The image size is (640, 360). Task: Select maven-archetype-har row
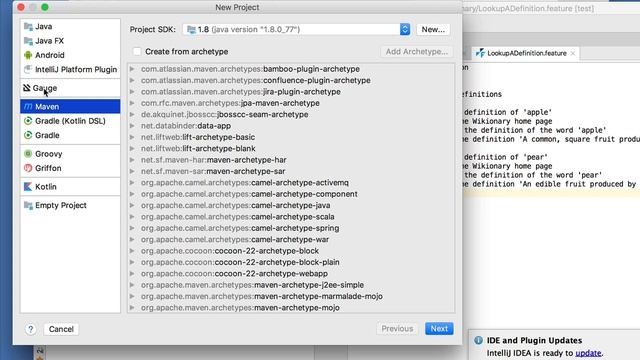(x=291, y=160)
